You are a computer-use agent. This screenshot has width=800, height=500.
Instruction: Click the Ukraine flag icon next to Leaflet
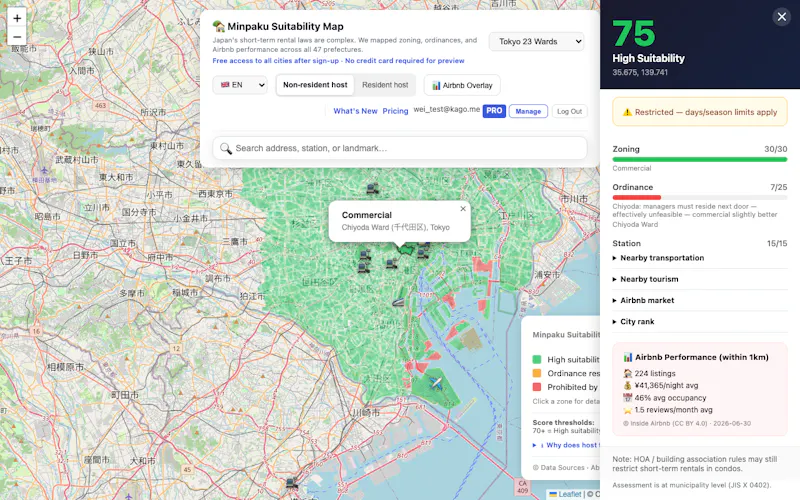coord(553,494)
